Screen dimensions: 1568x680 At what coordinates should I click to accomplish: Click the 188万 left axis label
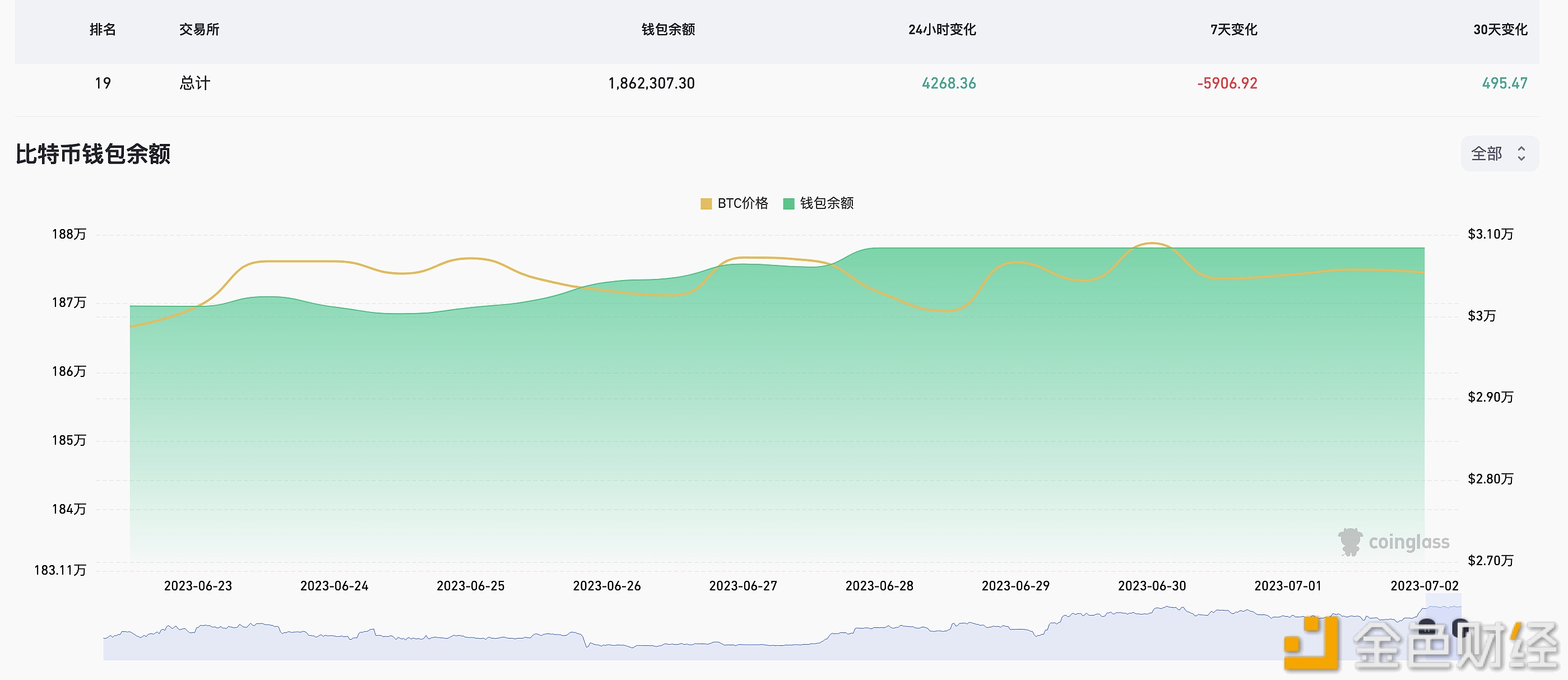coord(69,234)
